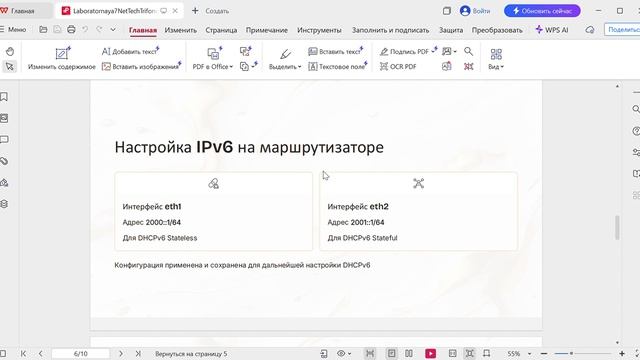The height and width of the screenshot is (360, 640).
Task: Go to first page button
Action: point(23,353)
